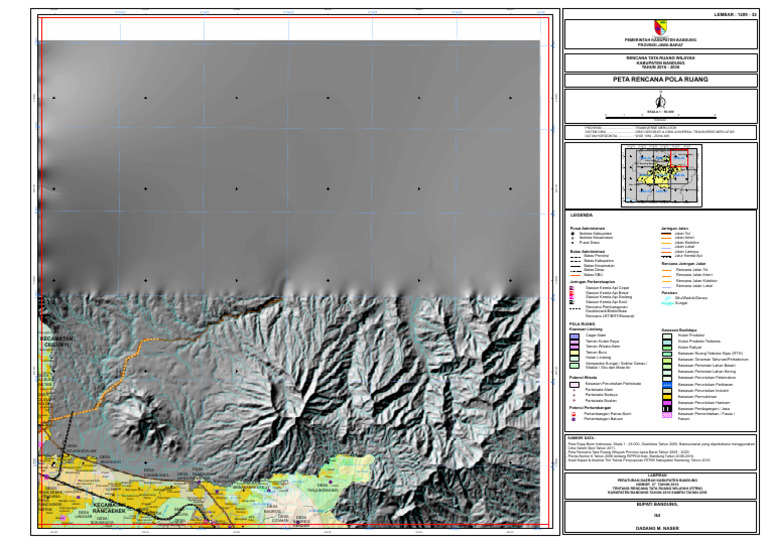Click the red highlighted sheet in index map
Image resolution: width=768 pixels, height=542 pixels.
[x=679, y=159]
